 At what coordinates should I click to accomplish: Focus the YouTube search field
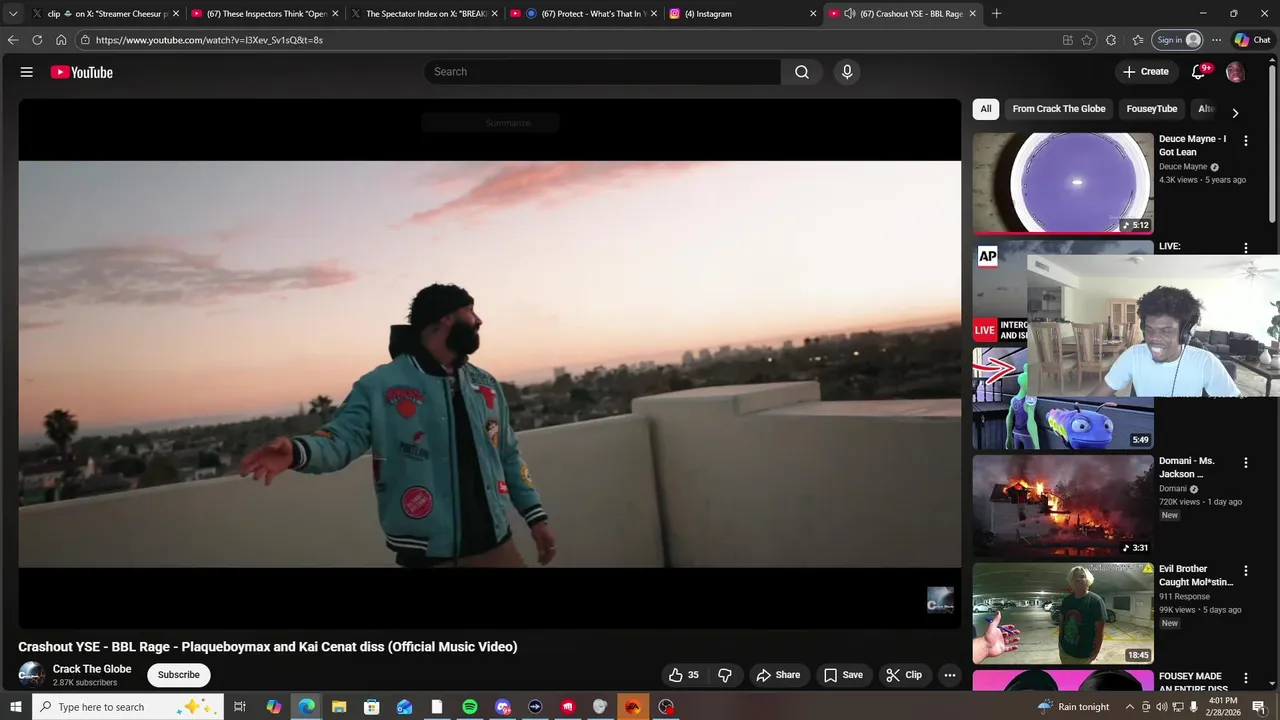click(x=603, y=72)
